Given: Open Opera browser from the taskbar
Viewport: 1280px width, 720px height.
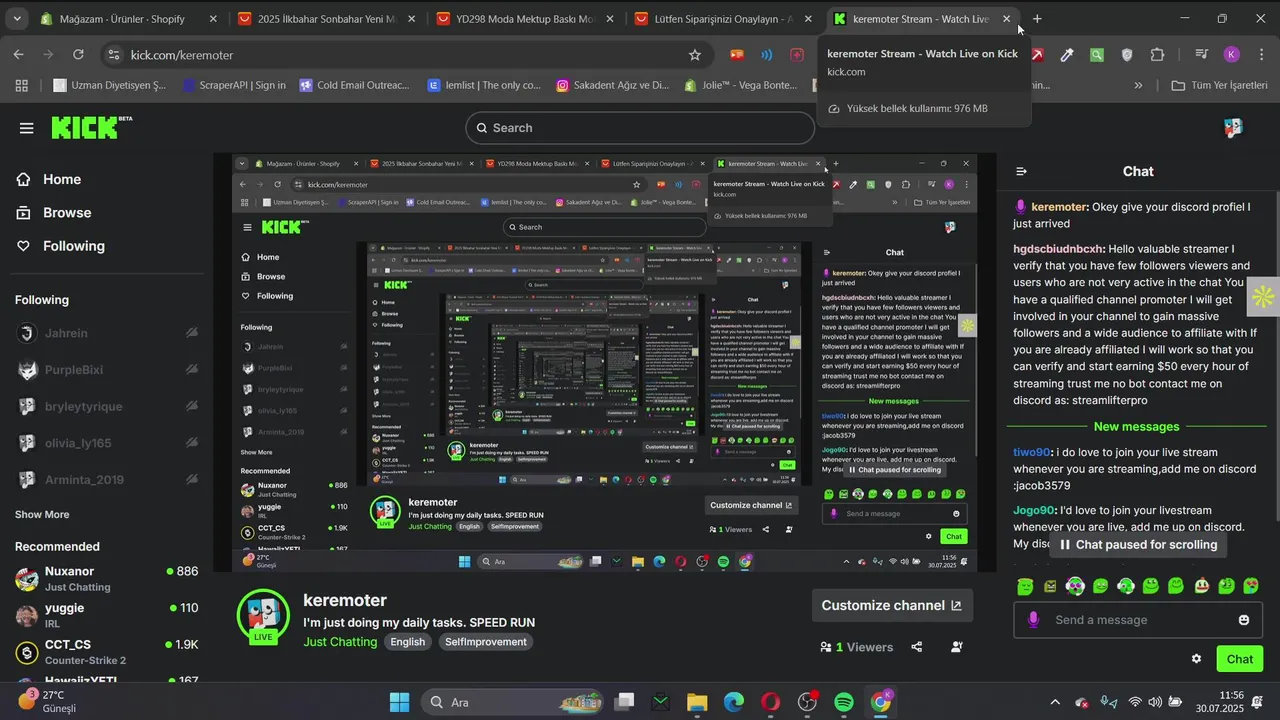Looking at the screenshot, I should (x=770, y=702).
